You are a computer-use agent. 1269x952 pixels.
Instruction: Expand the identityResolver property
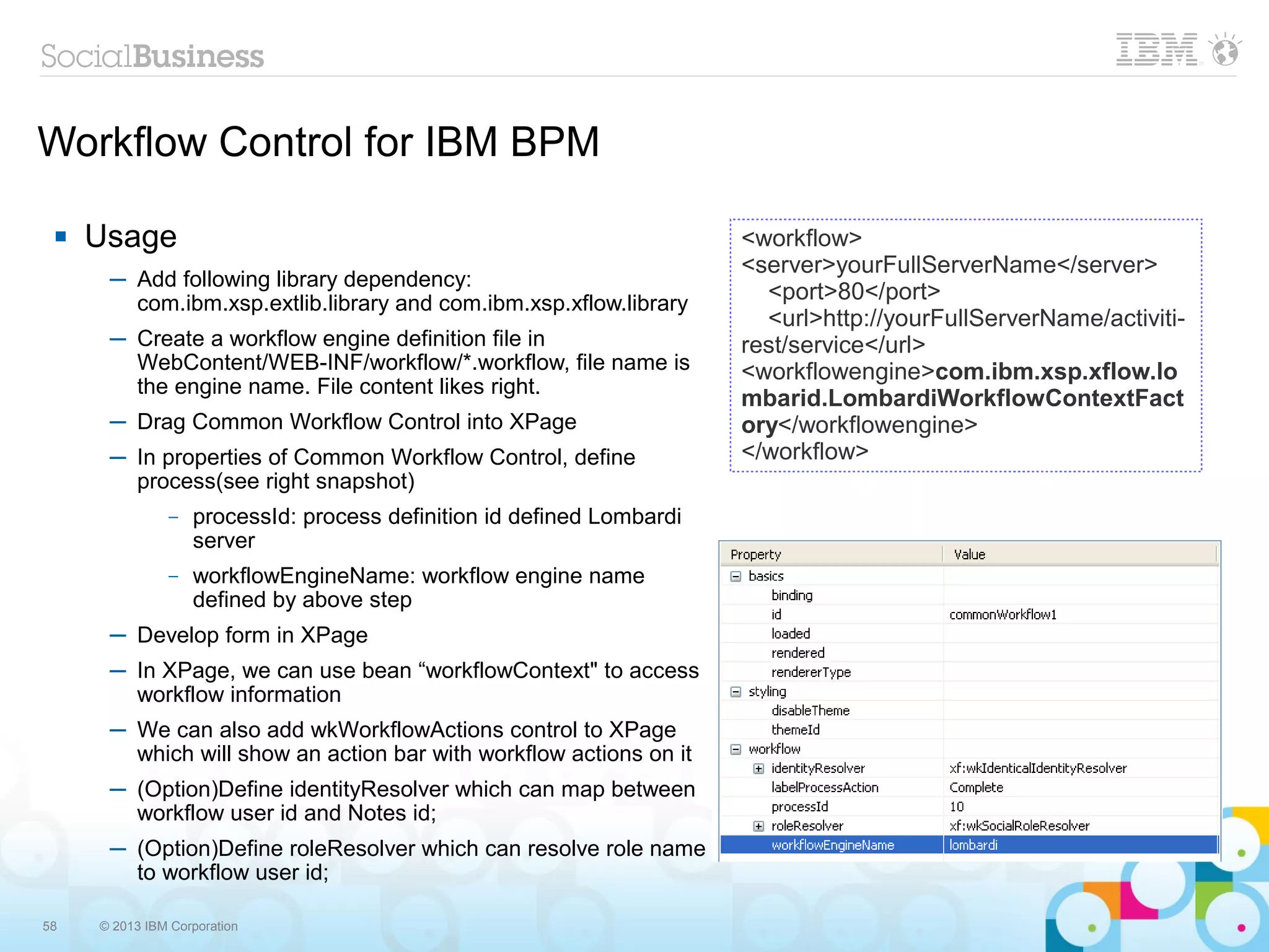click(x=758, y=769)
